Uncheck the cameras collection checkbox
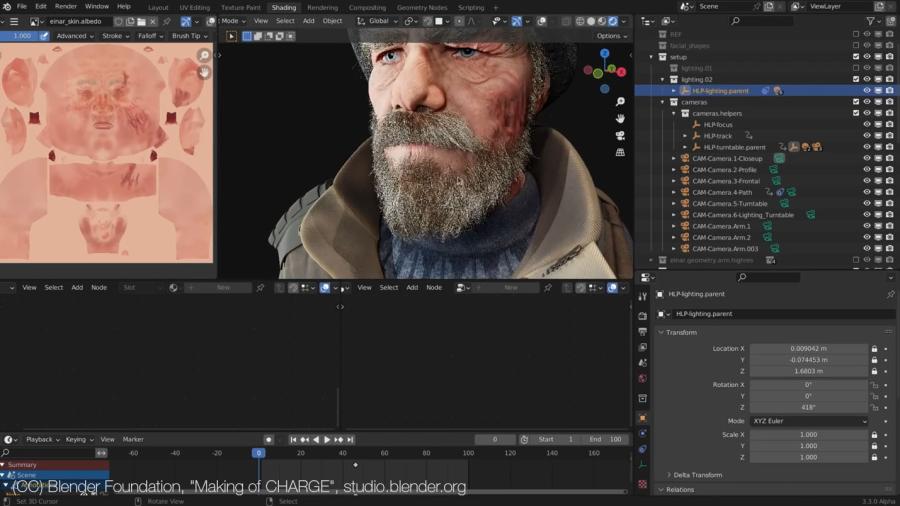Image resolution: width=900 pixels, height=506 pixels. click(x=856, y=102)
